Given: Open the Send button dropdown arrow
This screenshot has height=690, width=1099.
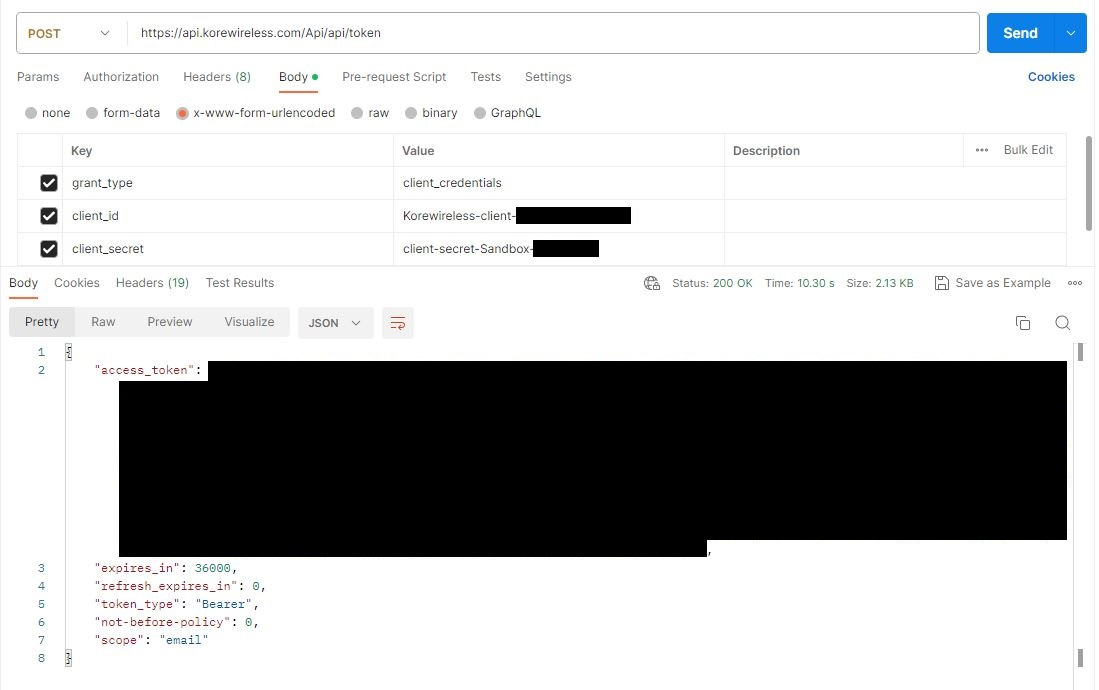Looking at the screenshot, I should [x=1068, y=32].
